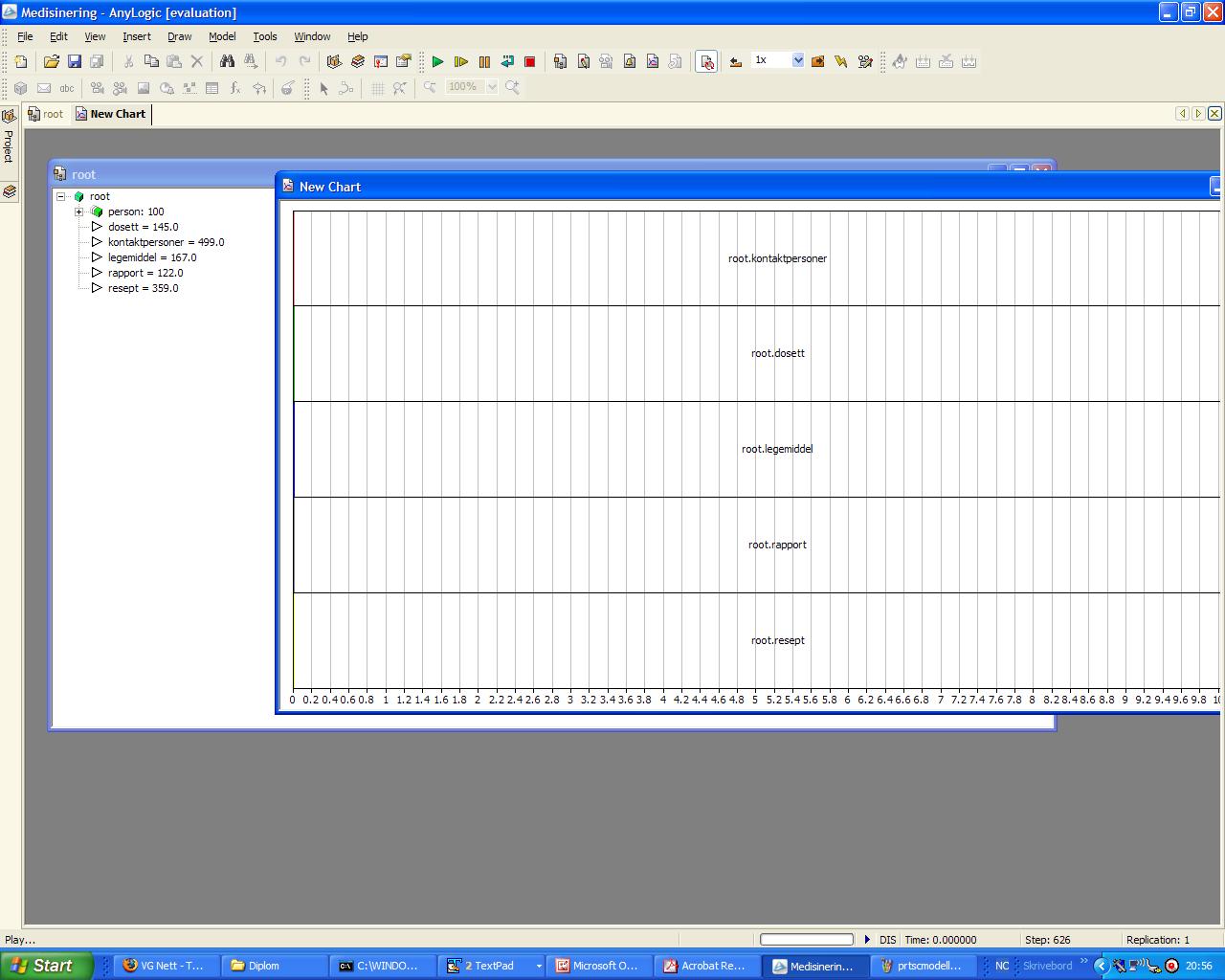Switch to the New Chart tab
Screen dimensions: 1225x980
pyautogui.click(x=110, y=114)
